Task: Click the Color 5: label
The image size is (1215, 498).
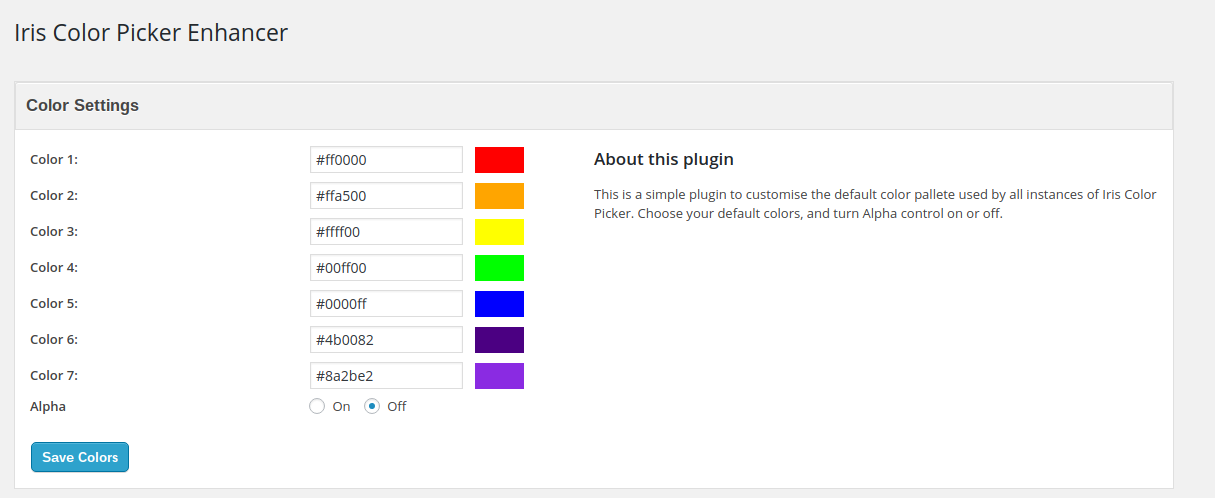Action: point(54,304)
